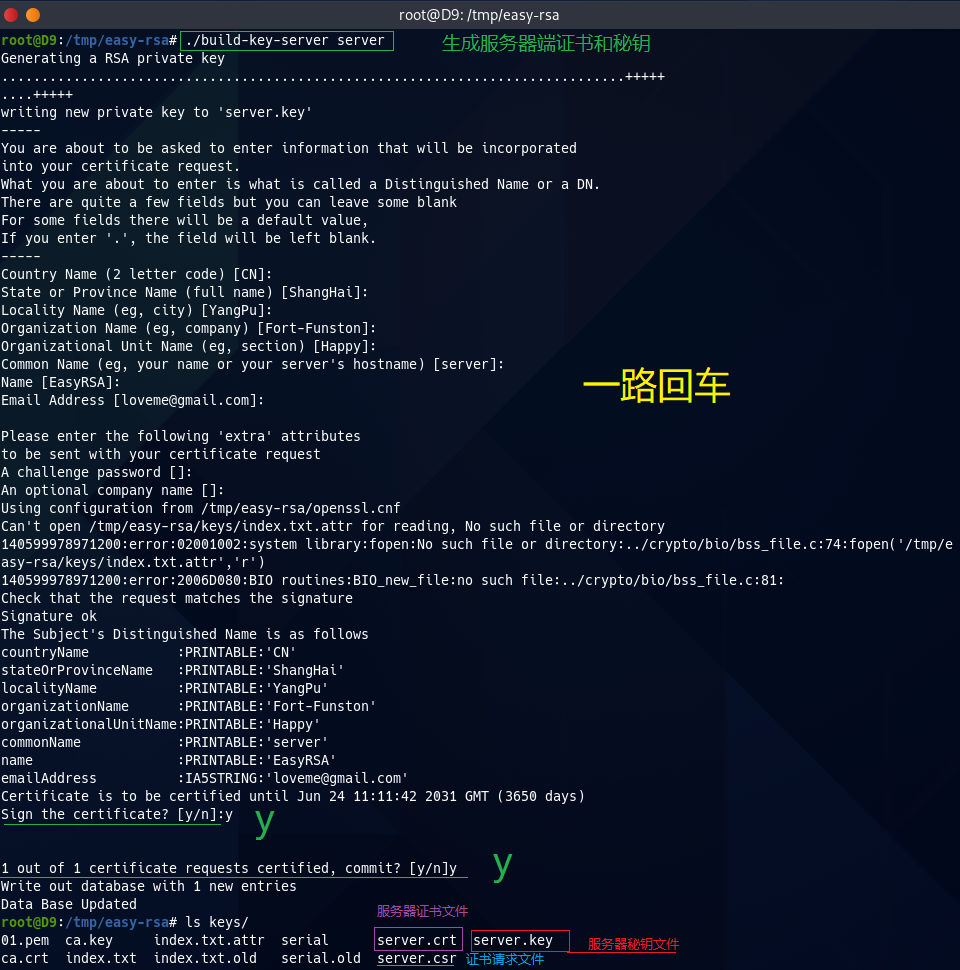Click the boxed ./build-key-server server command
Image resolution: width=960 pixels, height=970 pixels.
(286, 41)
